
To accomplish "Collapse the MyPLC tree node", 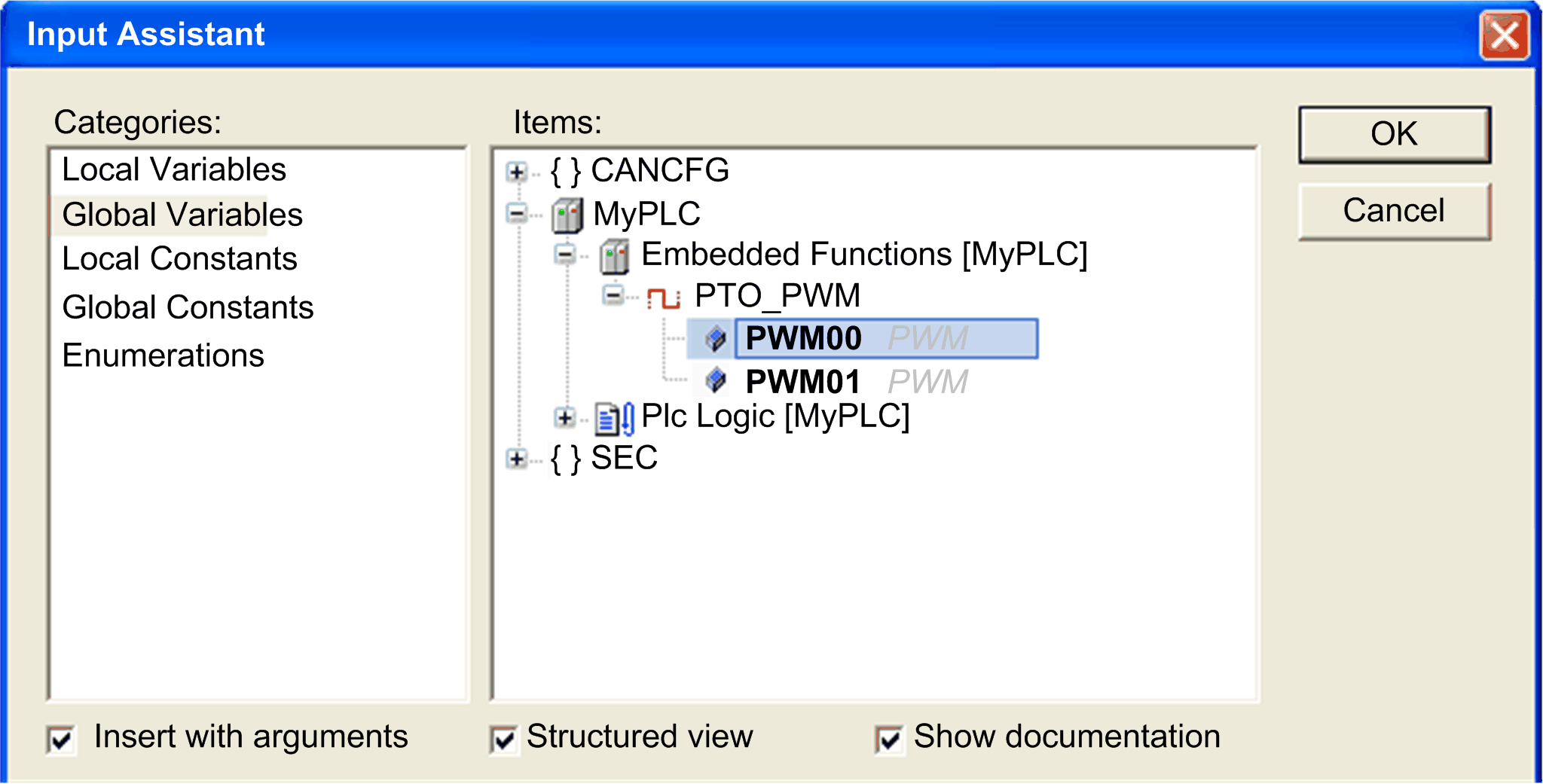I will (517, 214).
